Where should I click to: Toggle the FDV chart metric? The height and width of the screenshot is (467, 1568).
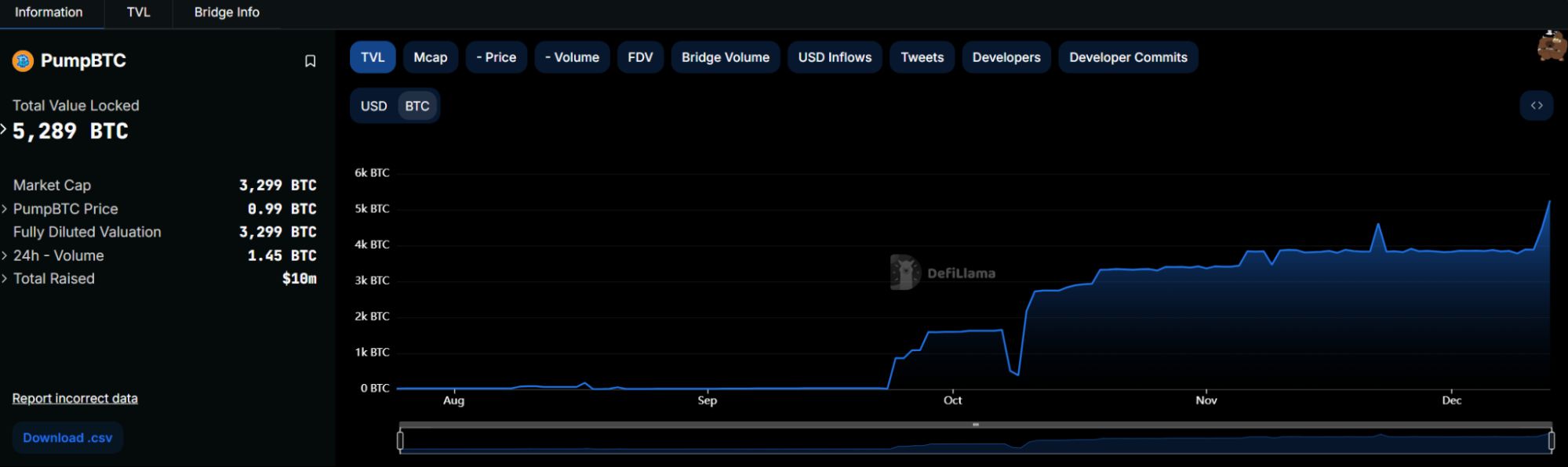(x=640, y=57)
